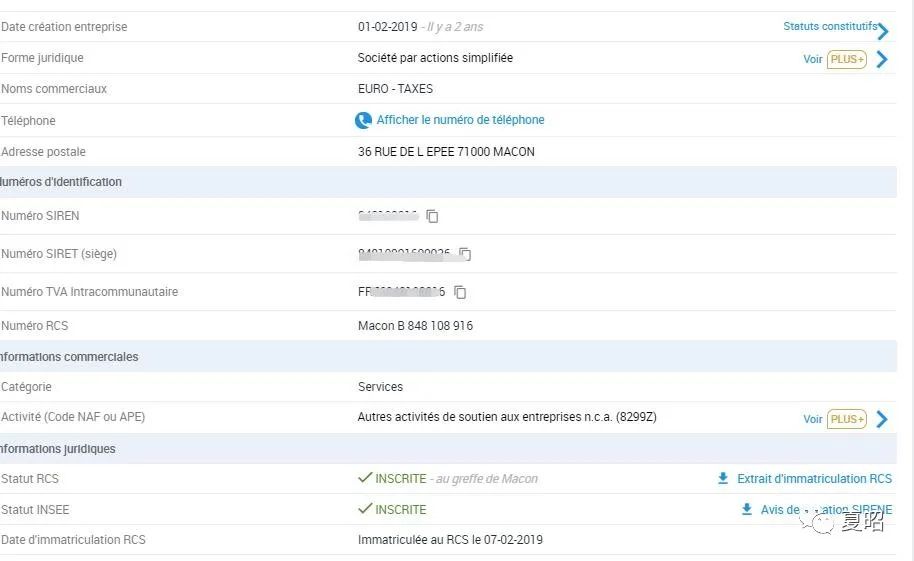This screenshot has height=561, width=914.
Task: Click the blurred TVA number starting with FR
Action: tap(402, 292)
